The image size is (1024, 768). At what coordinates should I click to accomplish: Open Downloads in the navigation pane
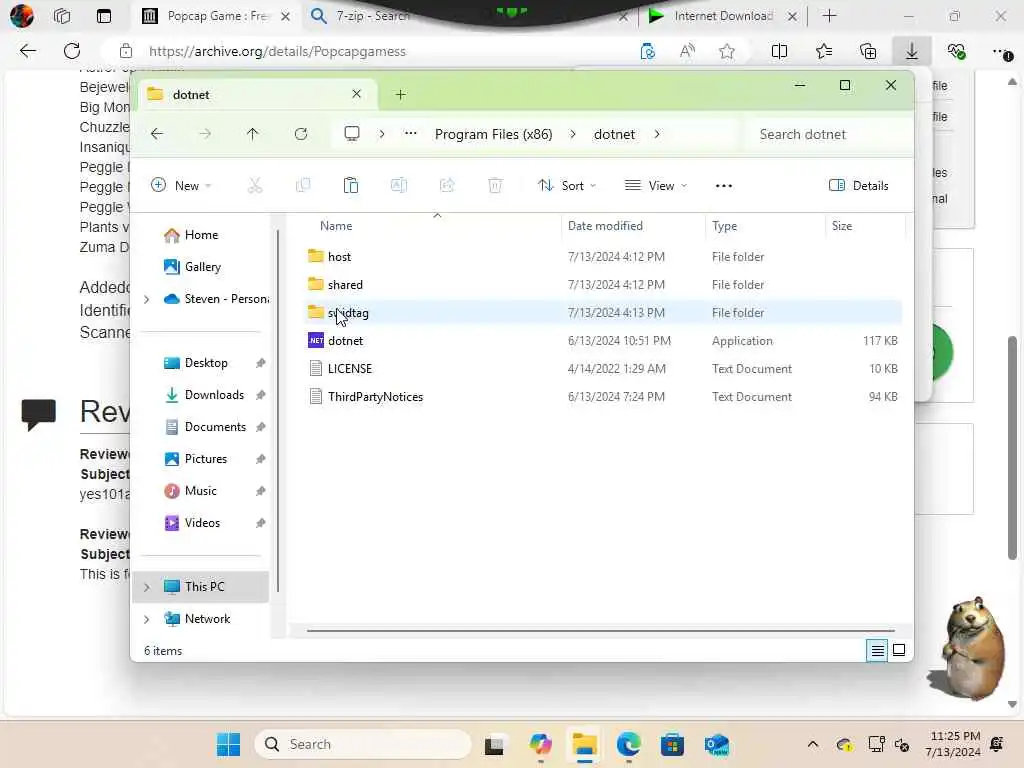pos(214,395)
